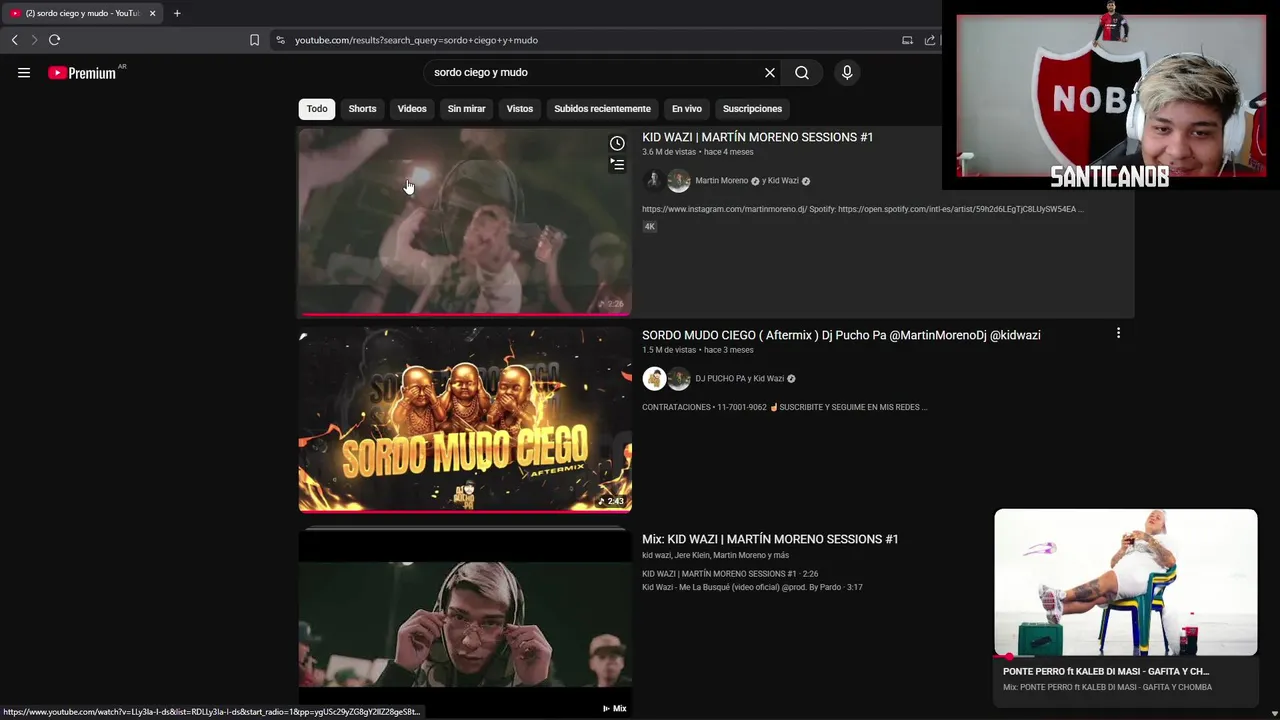Click the cast screen icon in address bar
This screenshot has width=1280, height=720.
tap(907, 40)
